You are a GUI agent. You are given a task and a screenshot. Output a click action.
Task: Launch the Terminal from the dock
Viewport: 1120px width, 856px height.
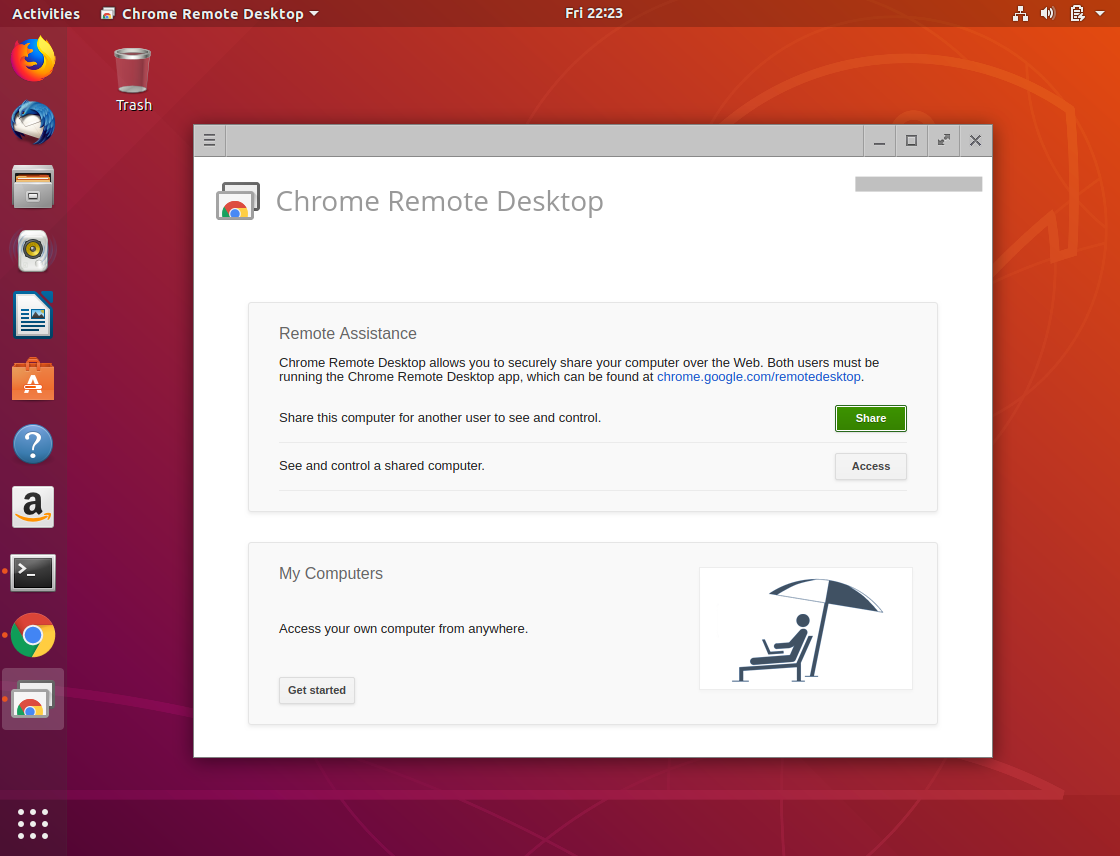tap(33, 571)
